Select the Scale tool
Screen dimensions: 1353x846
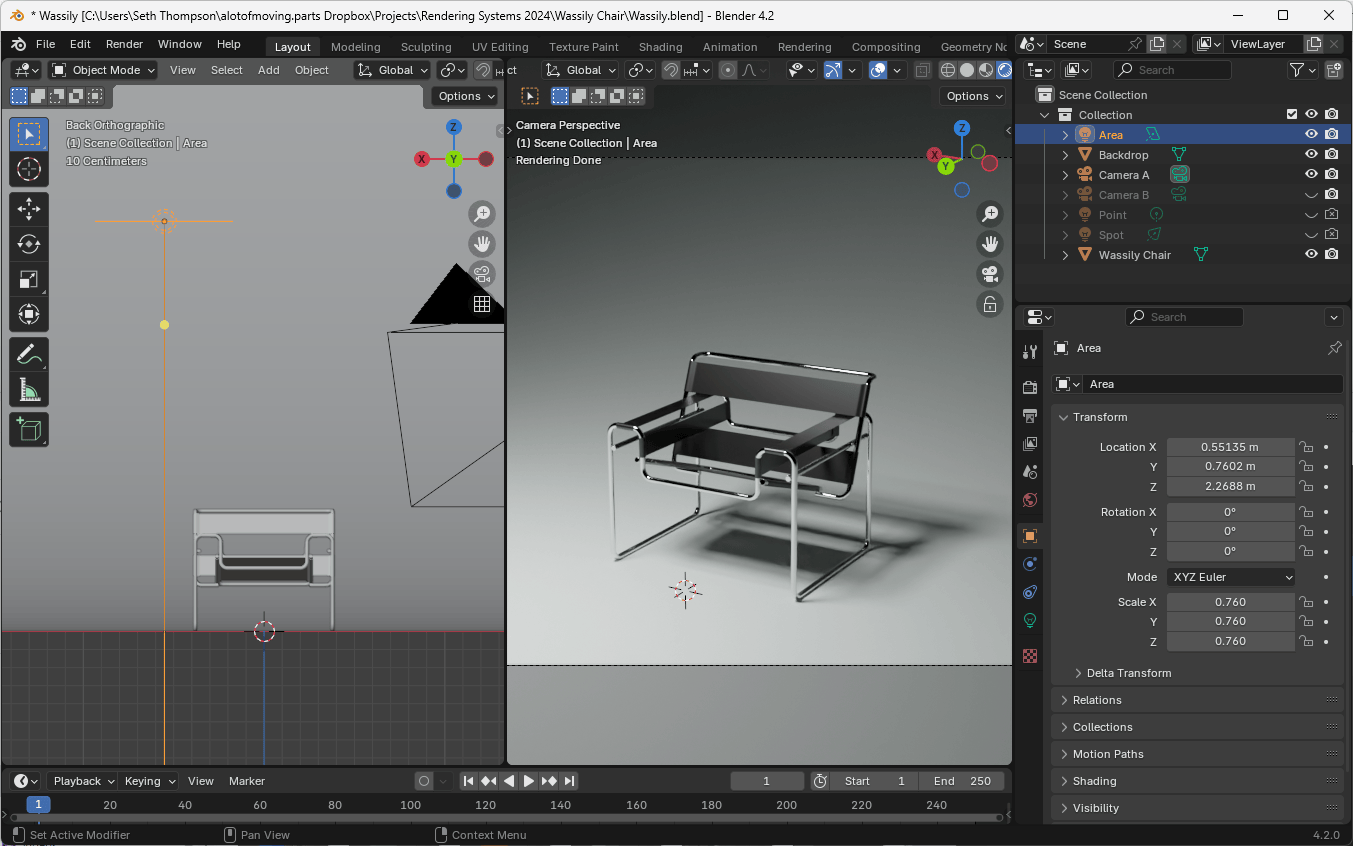tap(29, 279)
